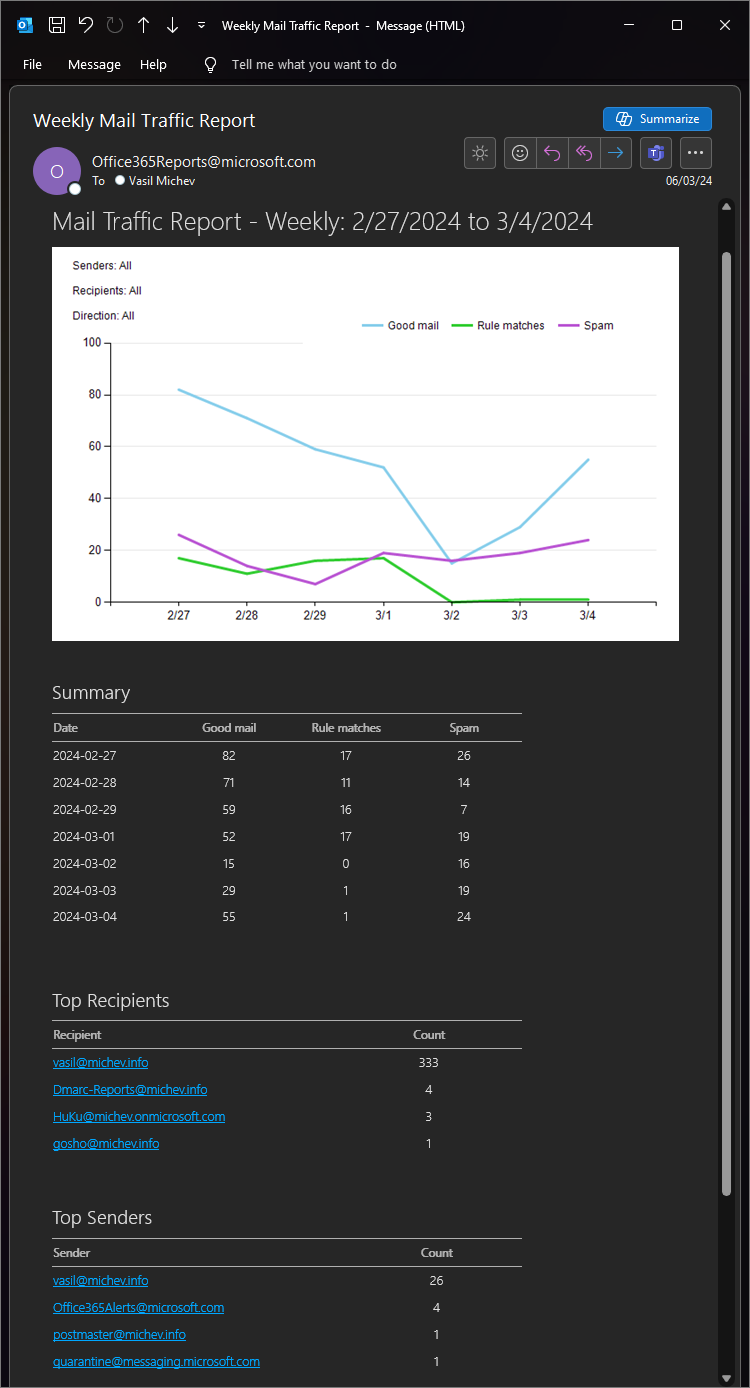The height and width of the screenshot is (1388, 750).
Task: Click in Tell me what you want box
Action: pos(314,64)
